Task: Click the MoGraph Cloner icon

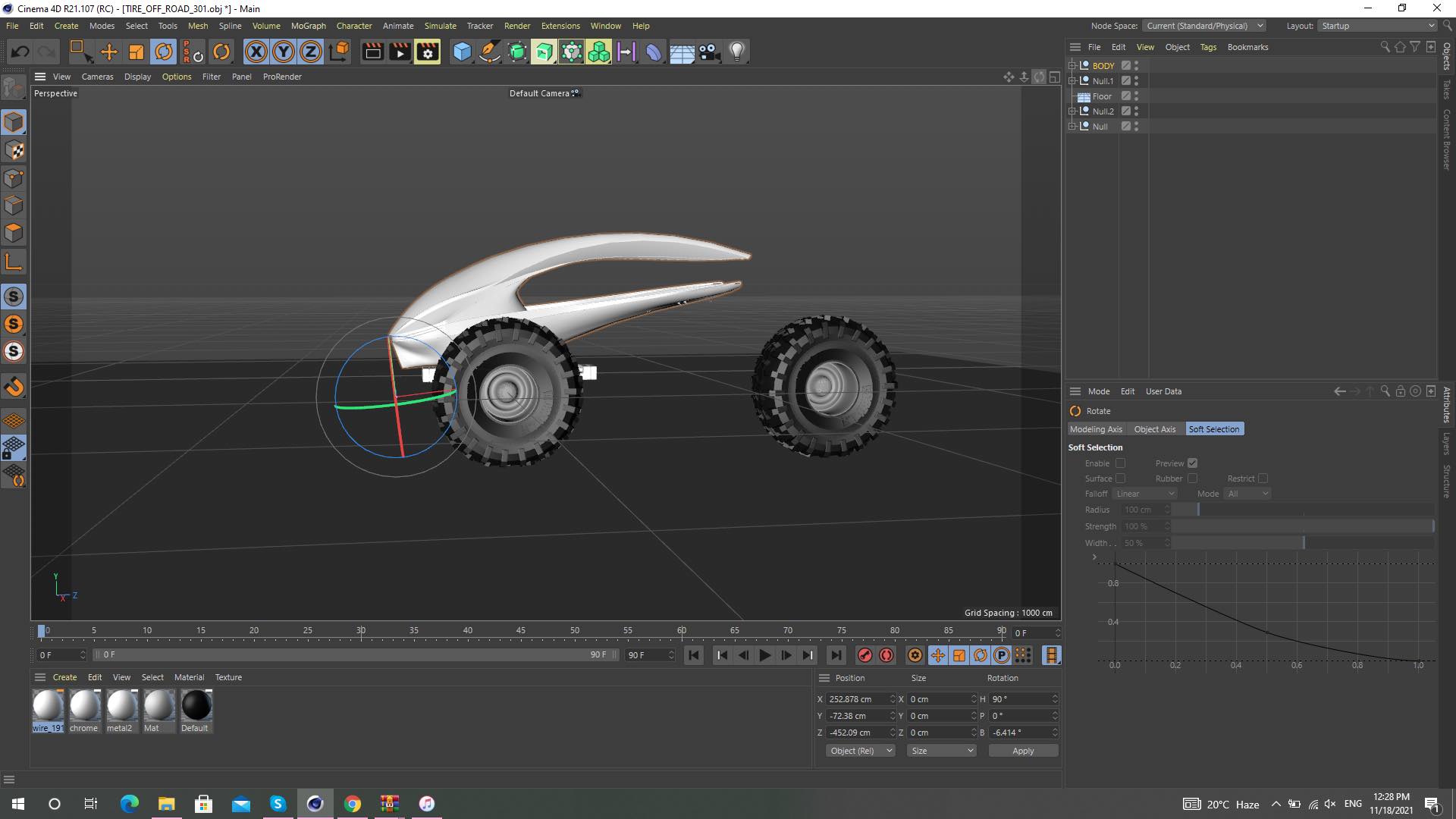Action: 598,52
